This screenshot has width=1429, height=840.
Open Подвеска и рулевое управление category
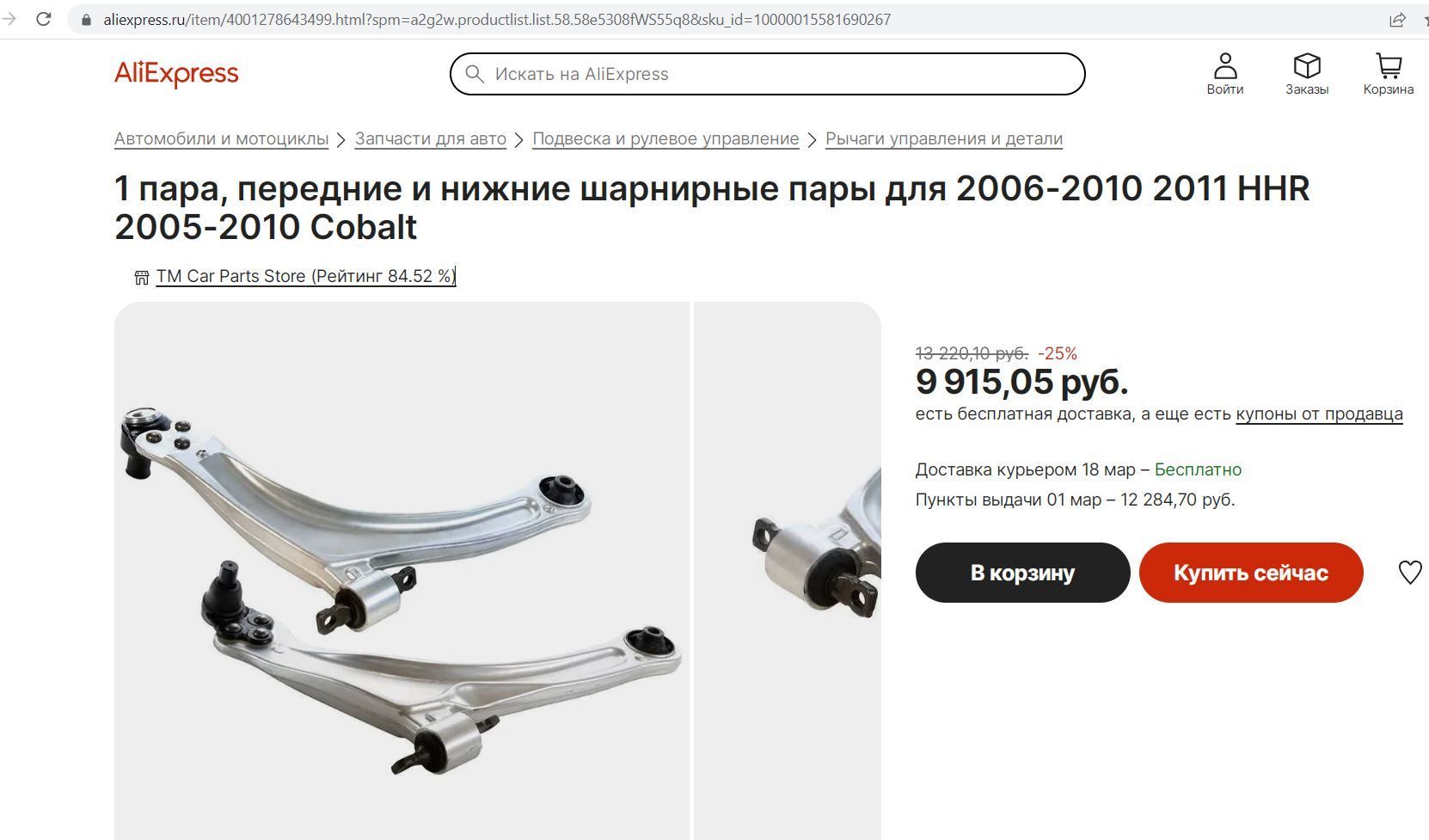[x=665, y=138]
